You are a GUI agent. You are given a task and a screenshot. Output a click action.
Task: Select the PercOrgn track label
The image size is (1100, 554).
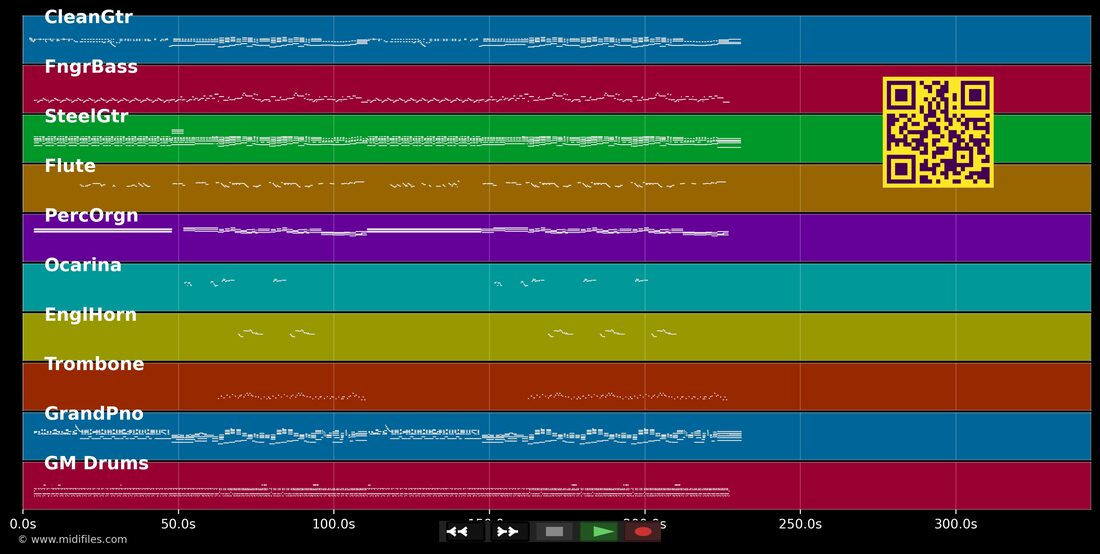coord(91,215)
